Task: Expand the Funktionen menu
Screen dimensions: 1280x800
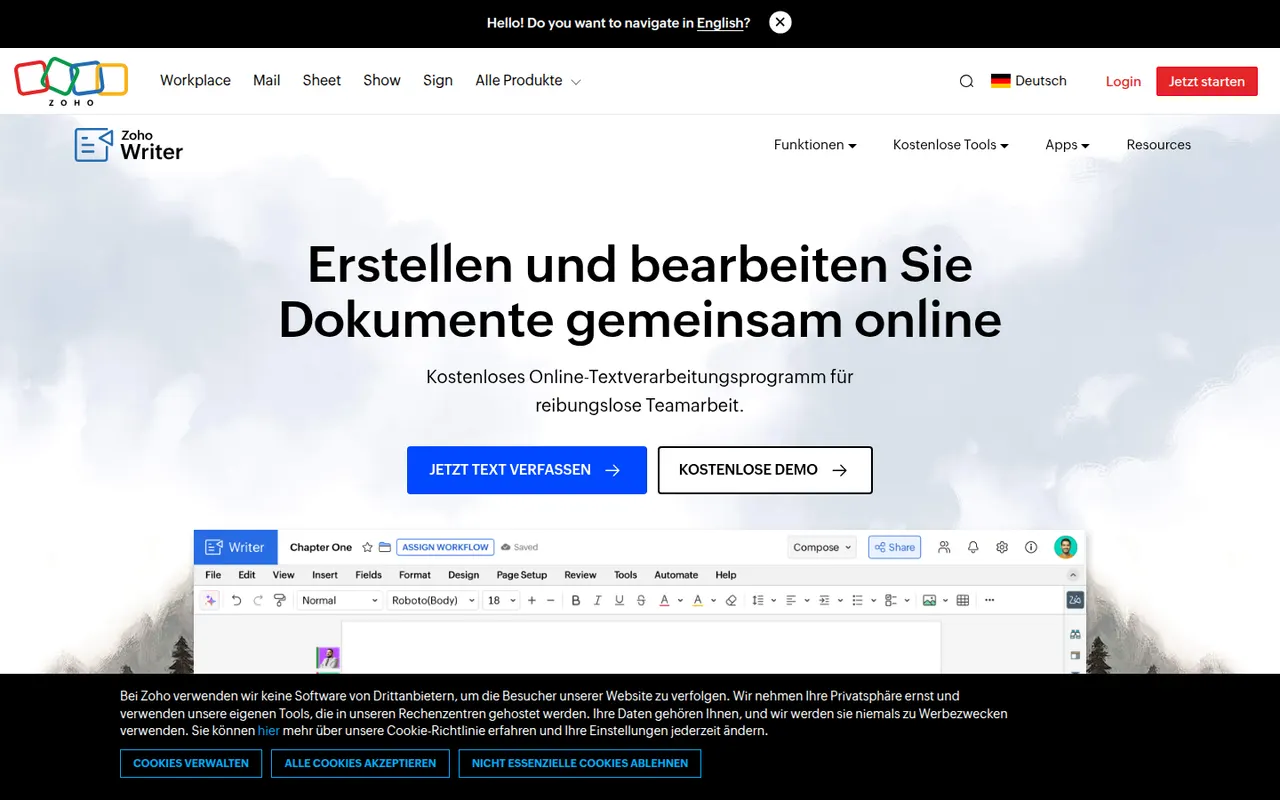Action: click(815, 145)
